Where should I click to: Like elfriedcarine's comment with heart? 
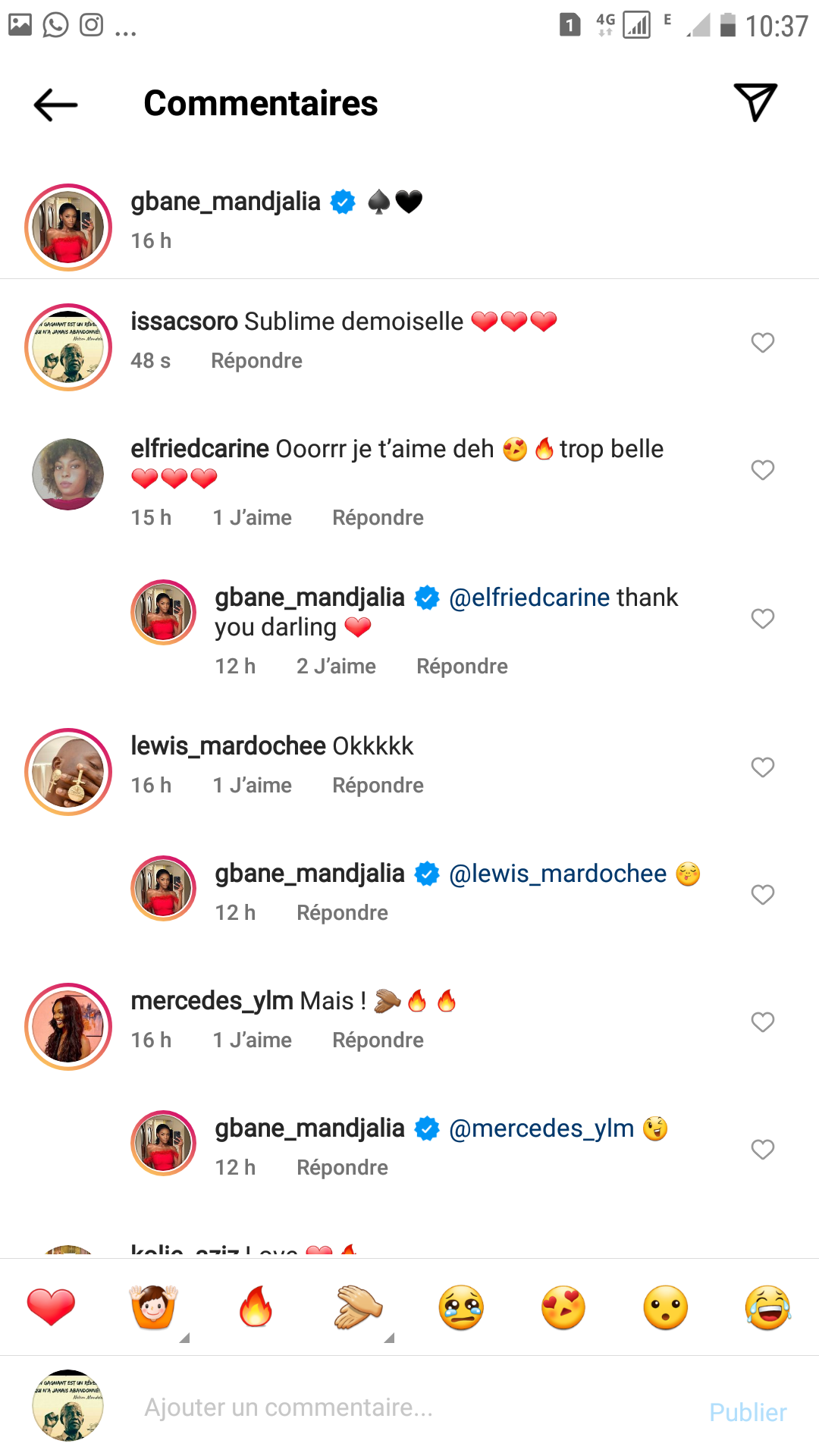click(762, 470)
